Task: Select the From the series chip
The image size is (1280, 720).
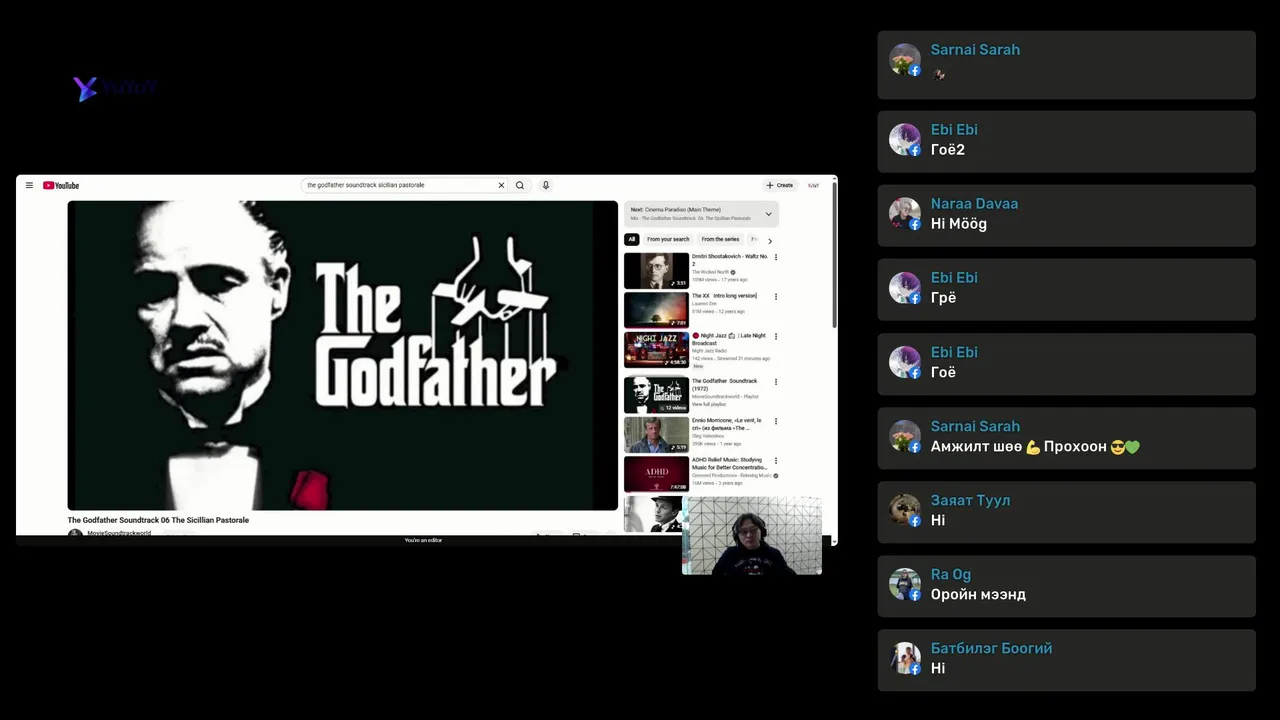Action: (x=720, y=239)
